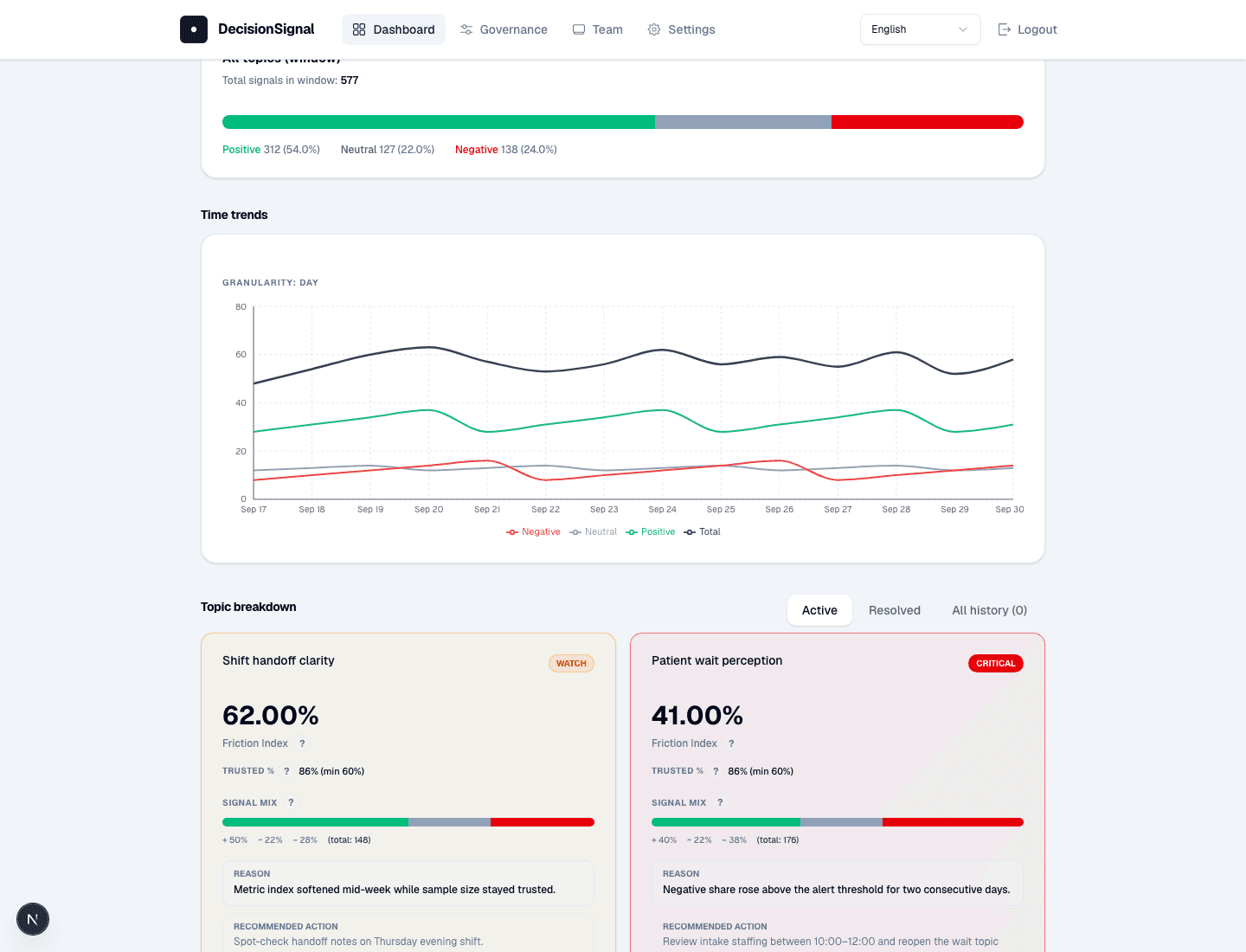1246x952 pixels.
Task: Click Signal Mix help icon in Patient wait card
Action: (x=720, y=802)
